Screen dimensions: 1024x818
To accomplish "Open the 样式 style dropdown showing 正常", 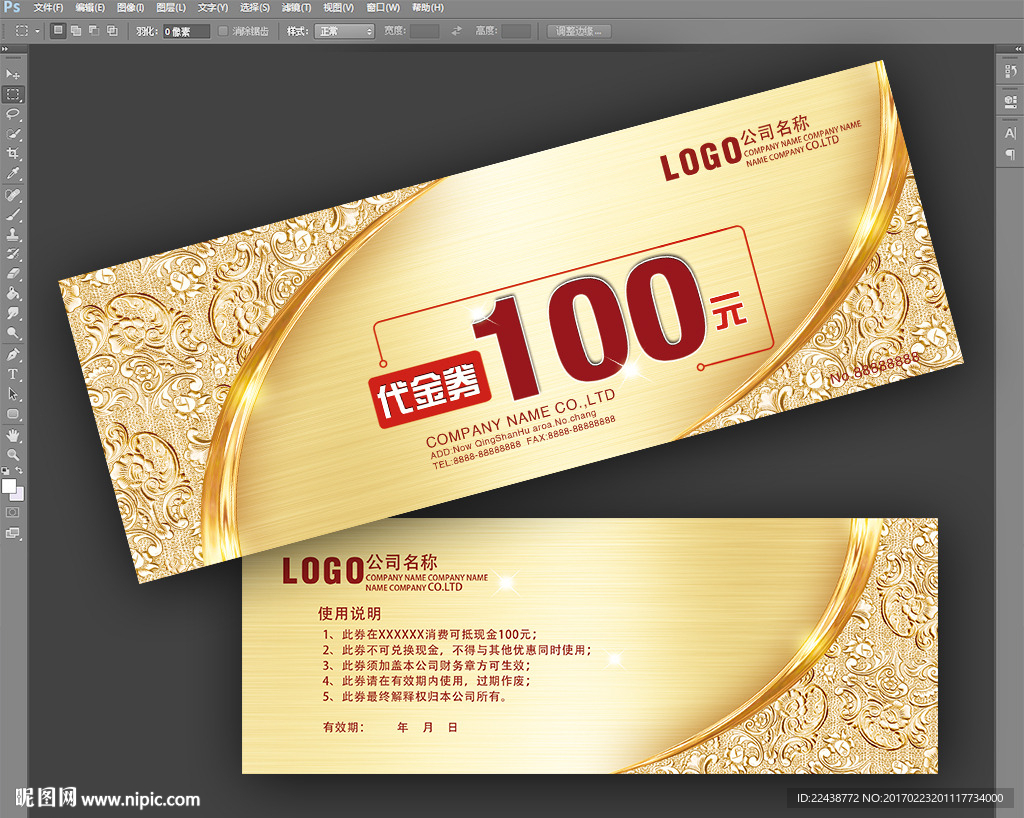I will point(344,31).
